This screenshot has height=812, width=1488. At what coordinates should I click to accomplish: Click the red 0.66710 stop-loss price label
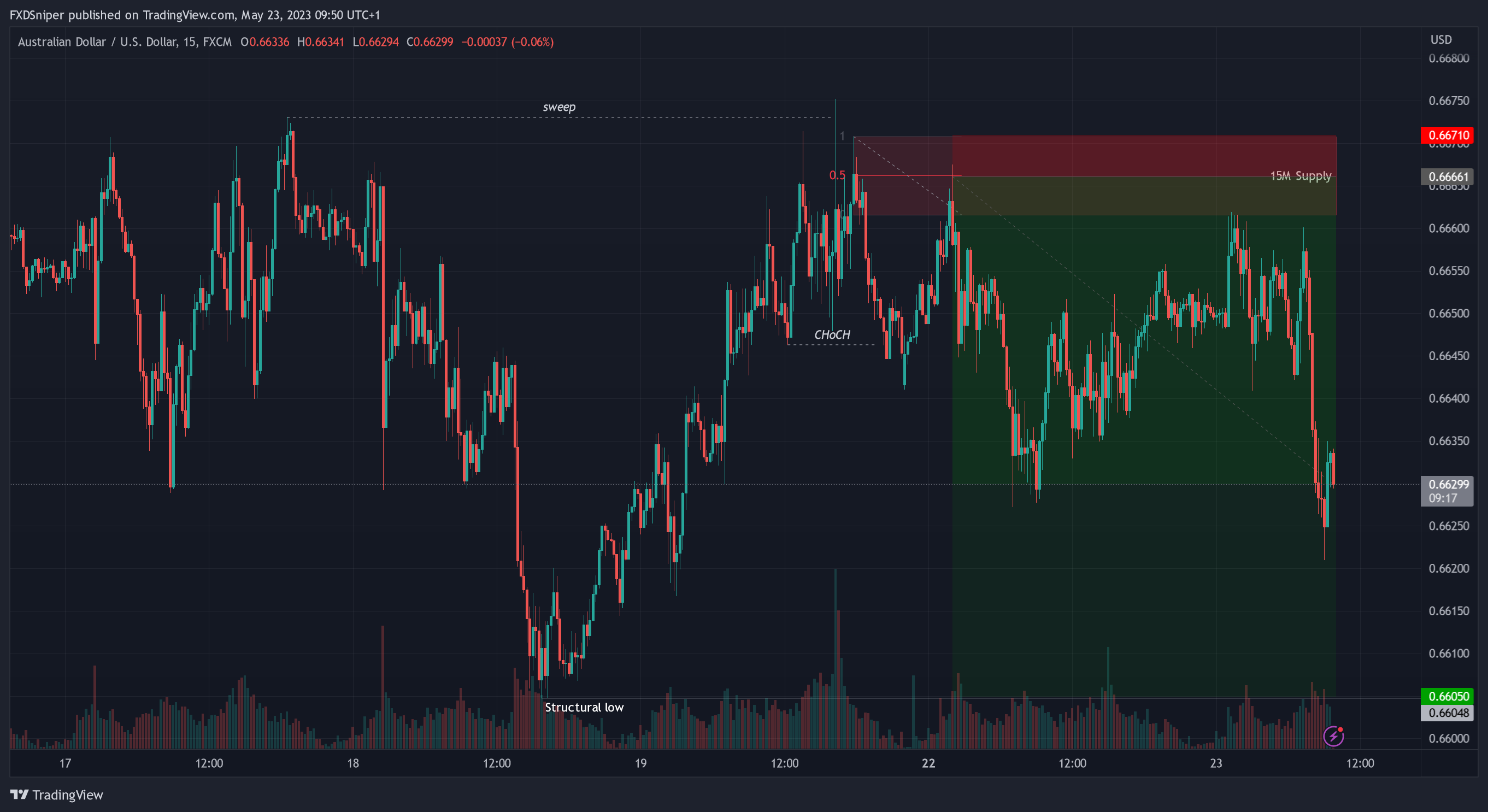pyautogui.click(x=1448, y=135)
